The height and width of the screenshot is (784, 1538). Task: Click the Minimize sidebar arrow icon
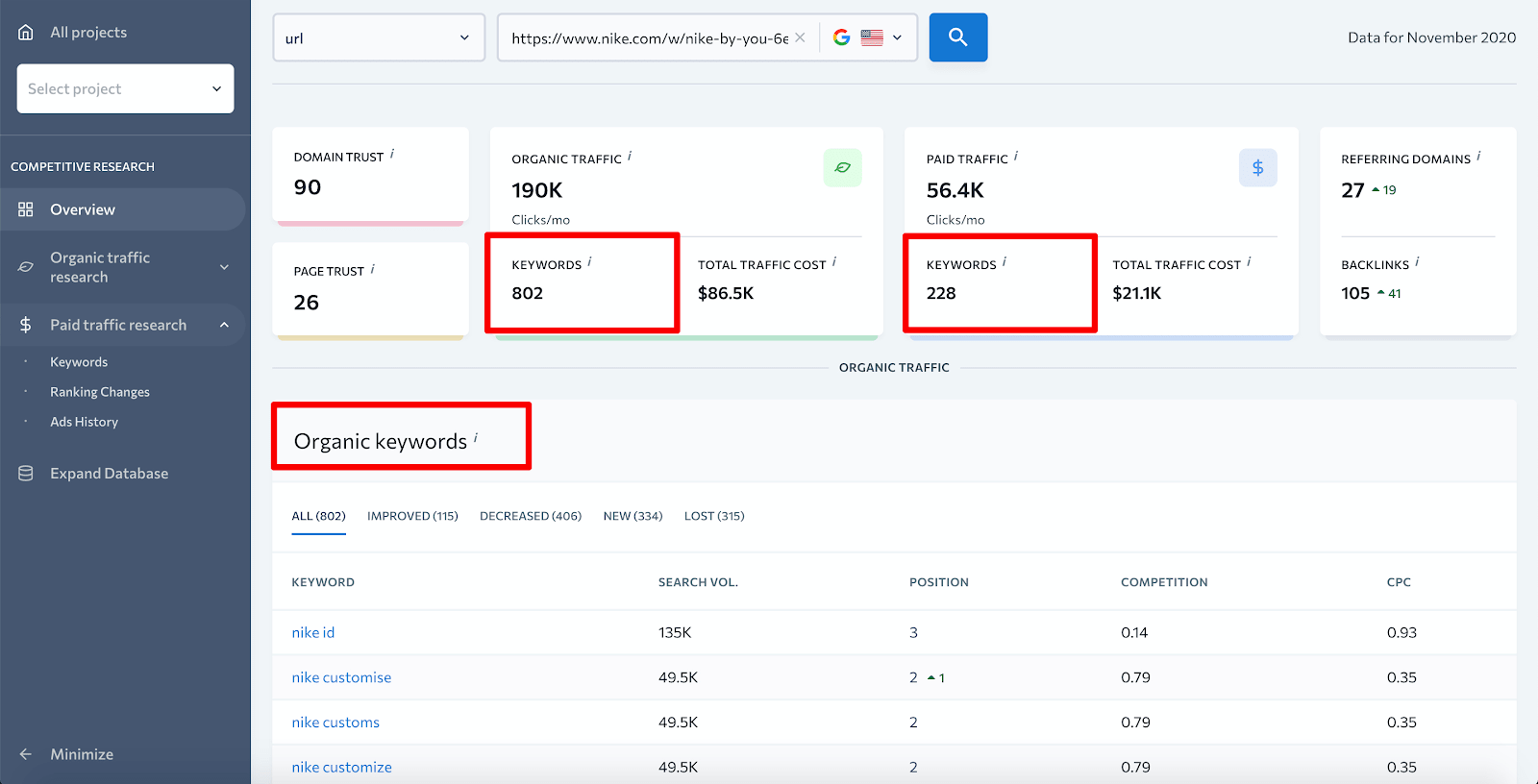pyautogui.click(x=26, y=754)
